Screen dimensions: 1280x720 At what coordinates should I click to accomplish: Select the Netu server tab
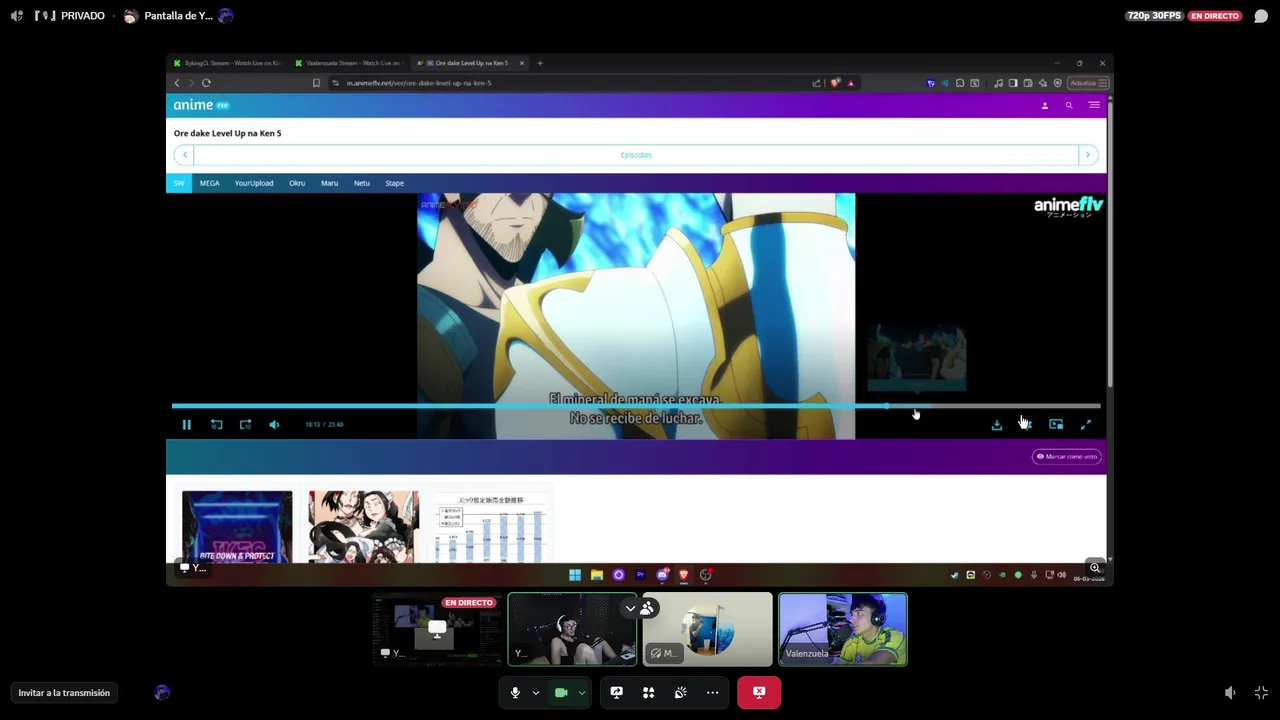362,183
